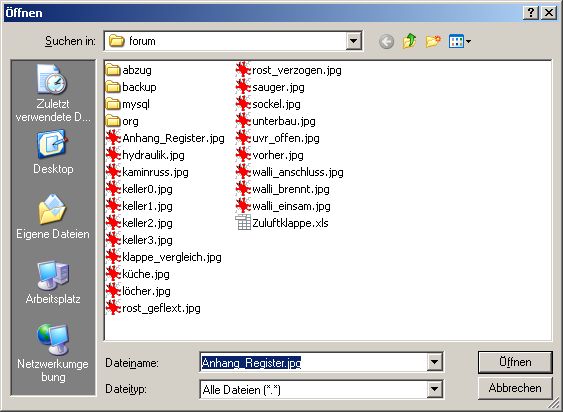563x412 pixels.
Task: Open Eigene Dateien in places bar
Action: (53, 217)
